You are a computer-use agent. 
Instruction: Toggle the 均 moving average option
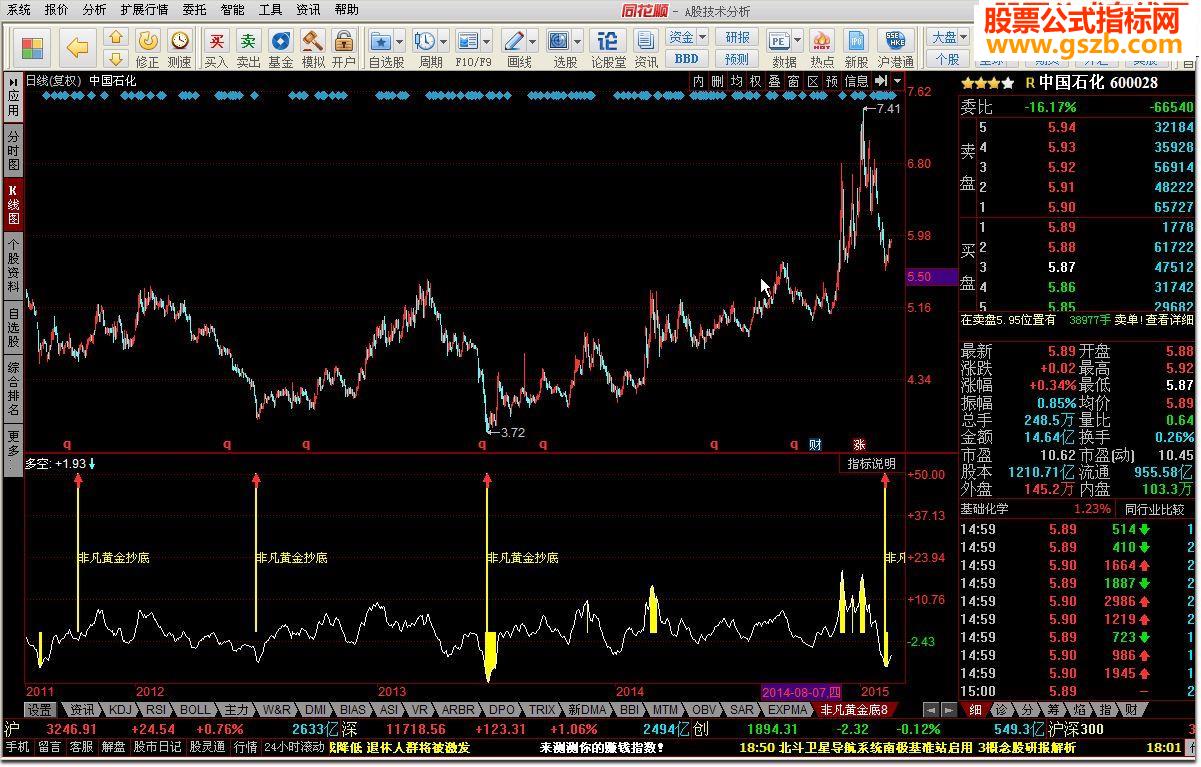pos(737,81)
